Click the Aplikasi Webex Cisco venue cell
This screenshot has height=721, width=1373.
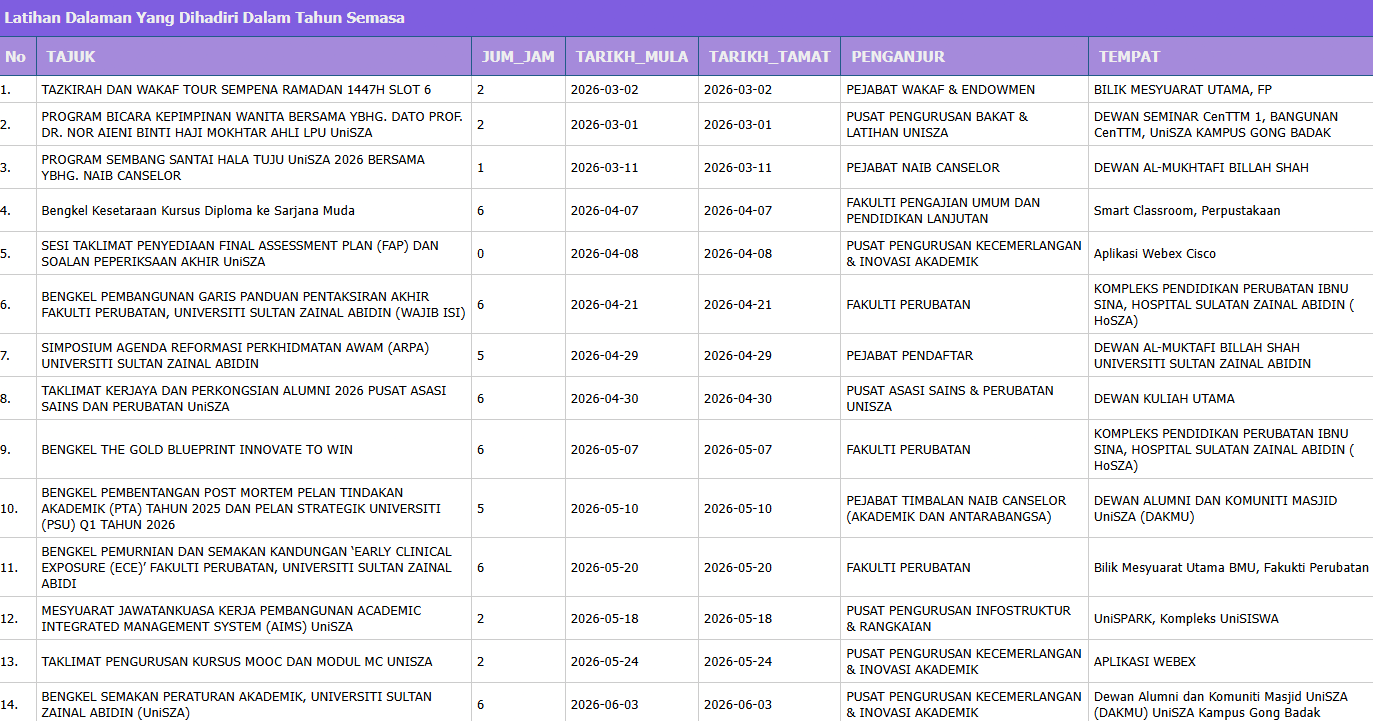coord(1231,254)
